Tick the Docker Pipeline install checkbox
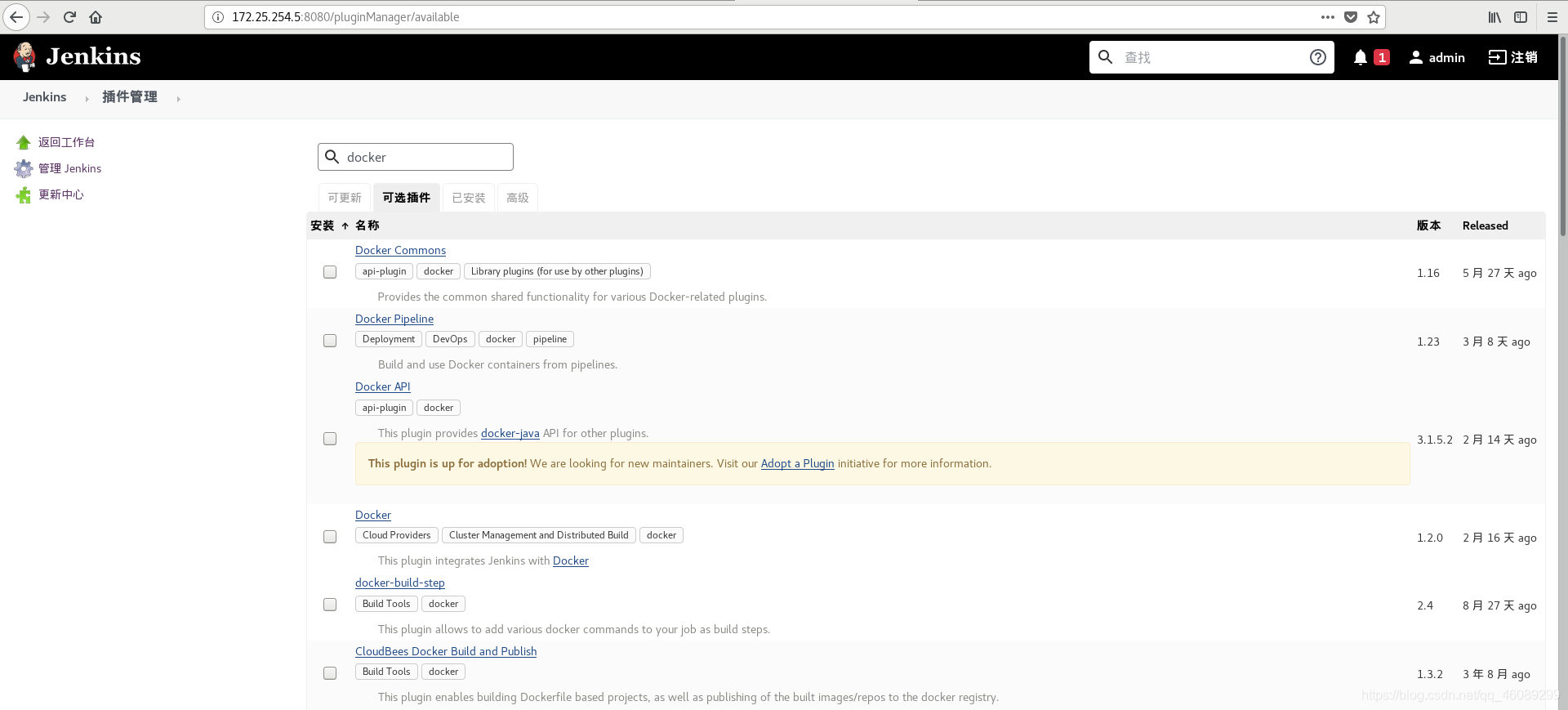The width and height of the screenshot is (1568, 710). click(330, 341)
